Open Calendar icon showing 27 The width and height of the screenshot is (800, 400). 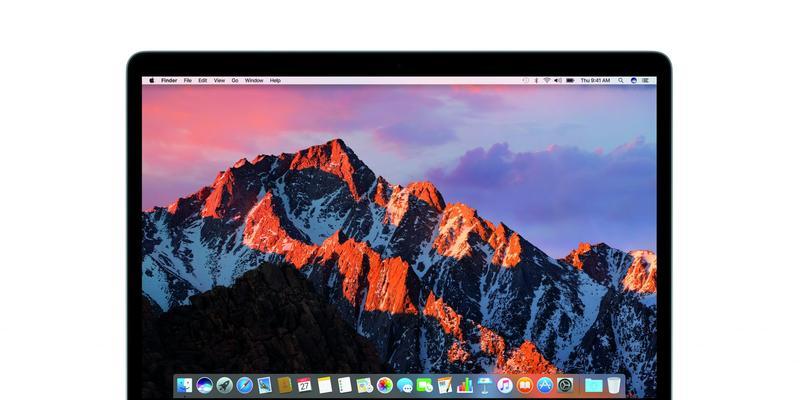click(305, 385)
